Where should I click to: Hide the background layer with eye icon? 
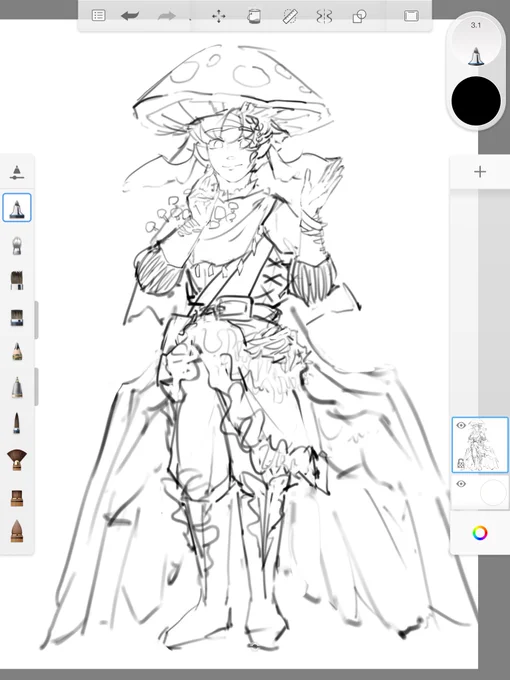tap(461, 484)
